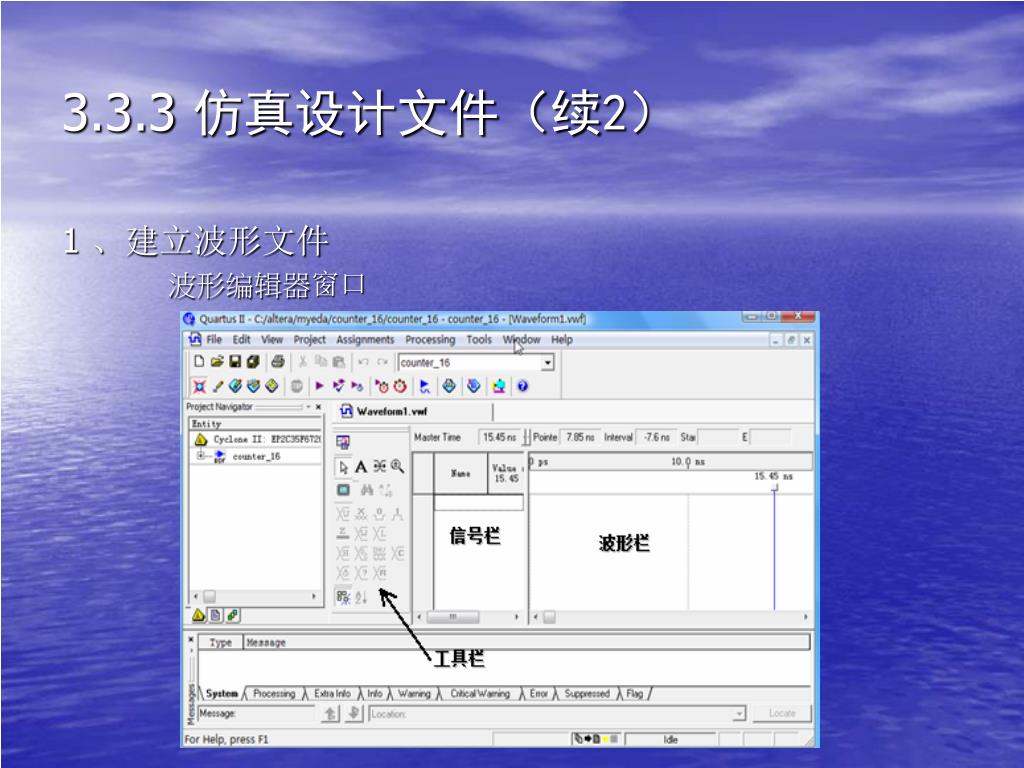The width and height of the screenshot is (1024, 768).
Task: Click the Hierarchy tab icon in navigator
Action: pos(199,615)
